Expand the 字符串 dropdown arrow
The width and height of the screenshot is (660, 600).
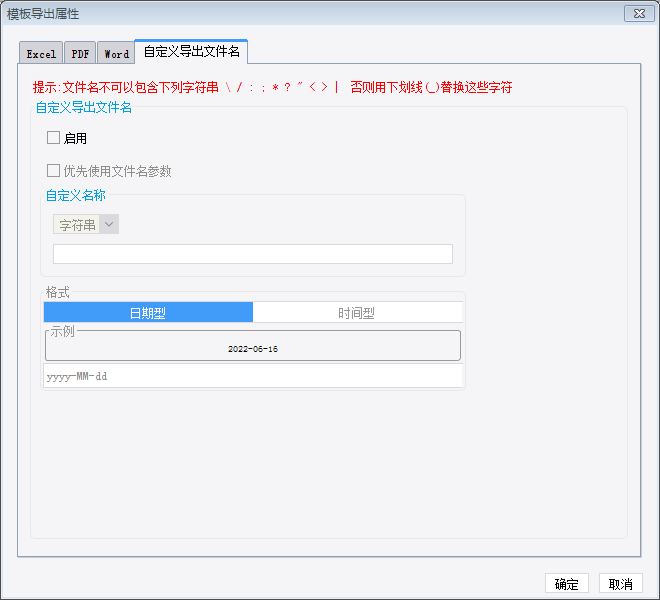coord(109,224)
